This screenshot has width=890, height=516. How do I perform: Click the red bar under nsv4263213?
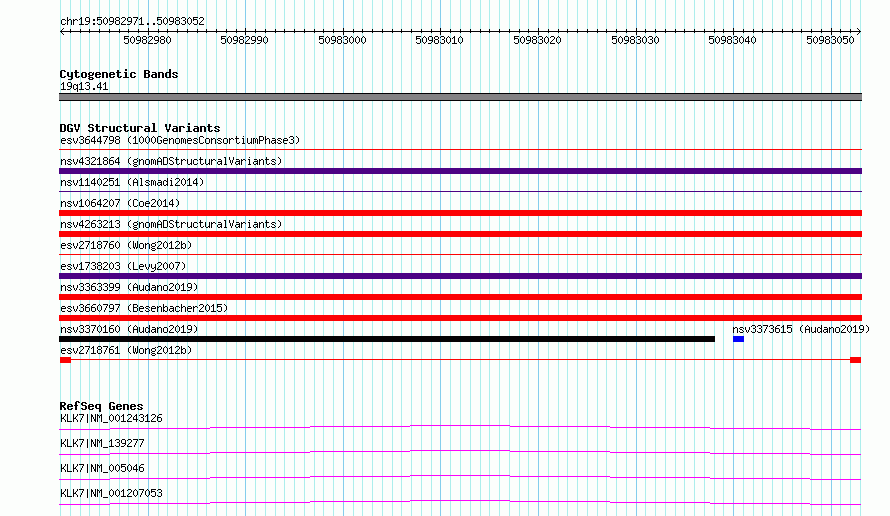click(460, 234)
